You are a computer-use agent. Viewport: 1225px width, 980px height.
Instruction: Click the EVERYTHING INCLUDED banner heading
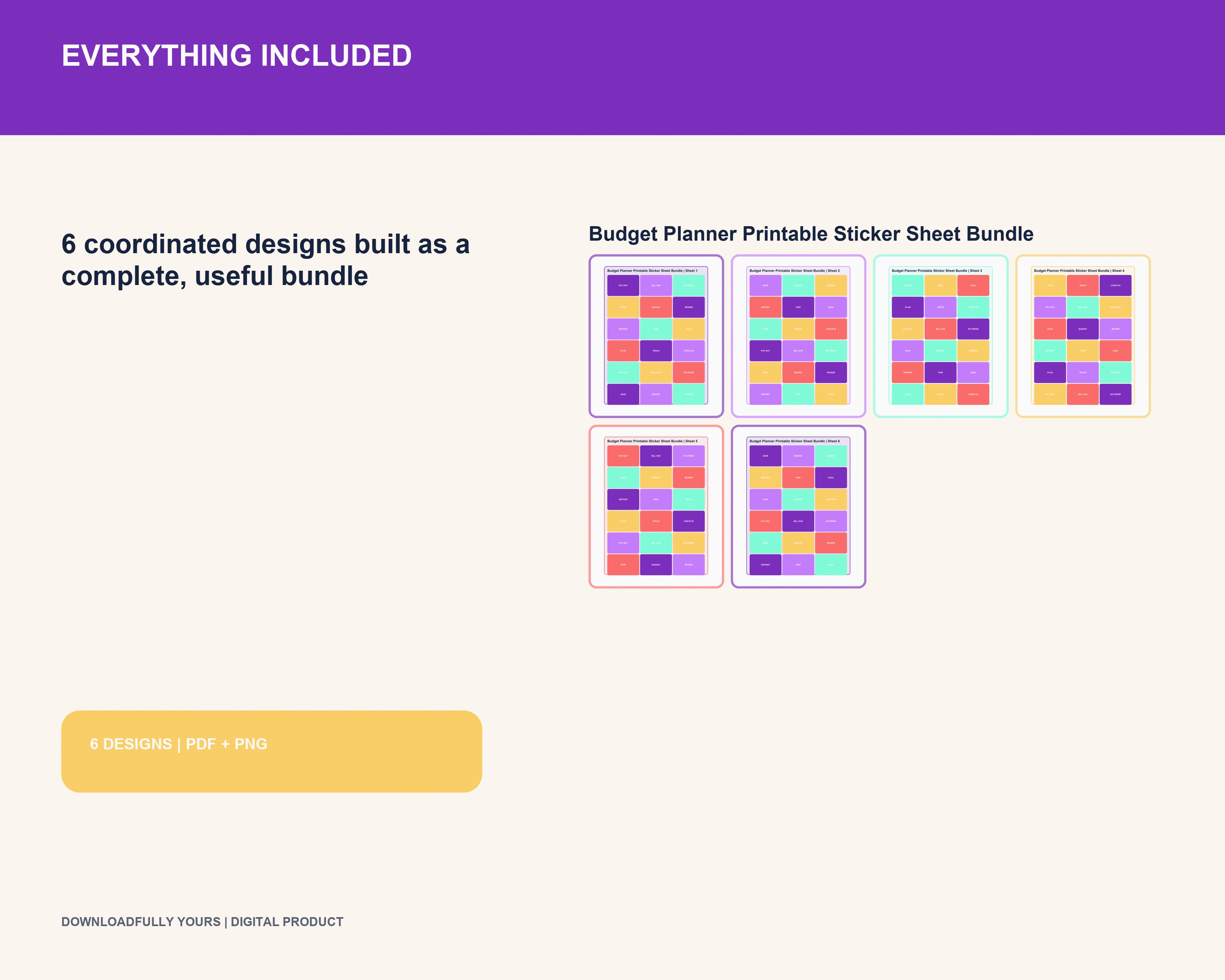(236, 56)
